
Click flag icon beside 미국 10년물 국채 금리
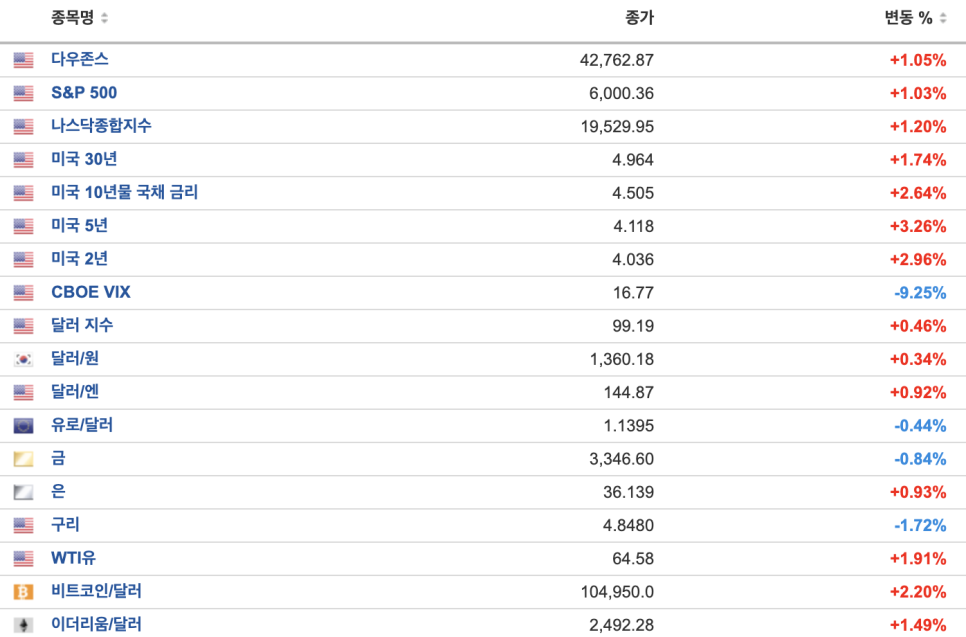tap(23, 193)
